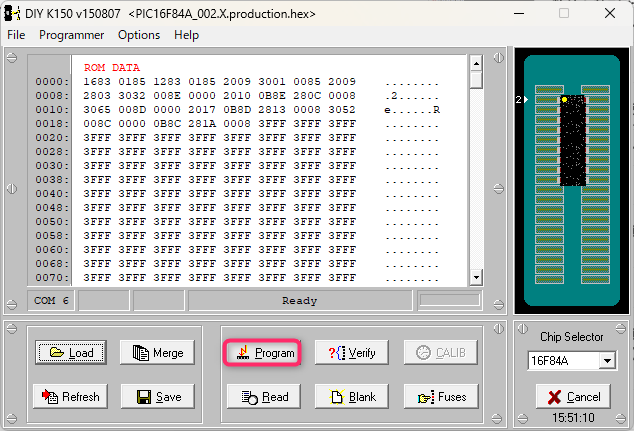Viewport: 634px width, 431px height.
Task: Click the DIY K150 app icon in title bar
Action: pos(12,13)
